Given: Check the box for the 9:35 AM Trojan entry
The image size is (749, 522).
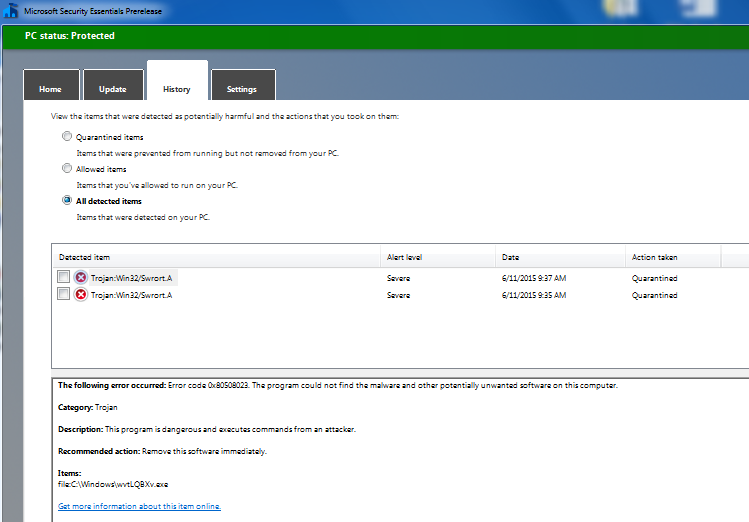Looking at the screenshot, I should tap(63, 294).
